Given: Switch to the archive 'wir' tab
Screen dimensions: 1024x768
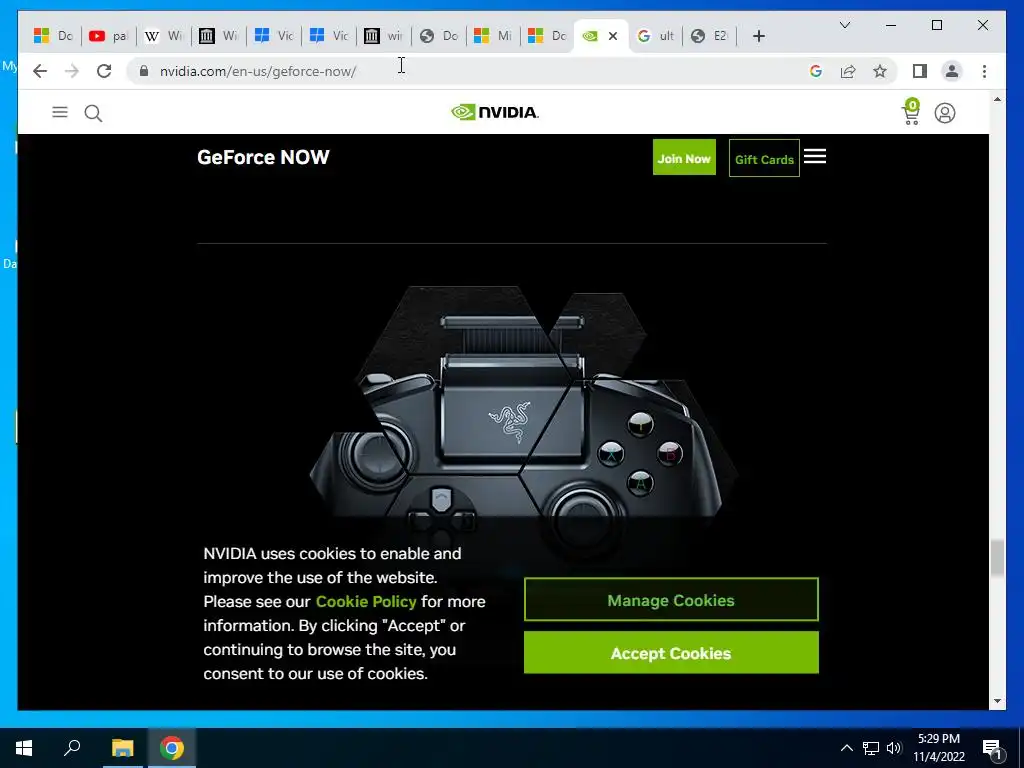Looking at the screenshot, I should (383, 36).
